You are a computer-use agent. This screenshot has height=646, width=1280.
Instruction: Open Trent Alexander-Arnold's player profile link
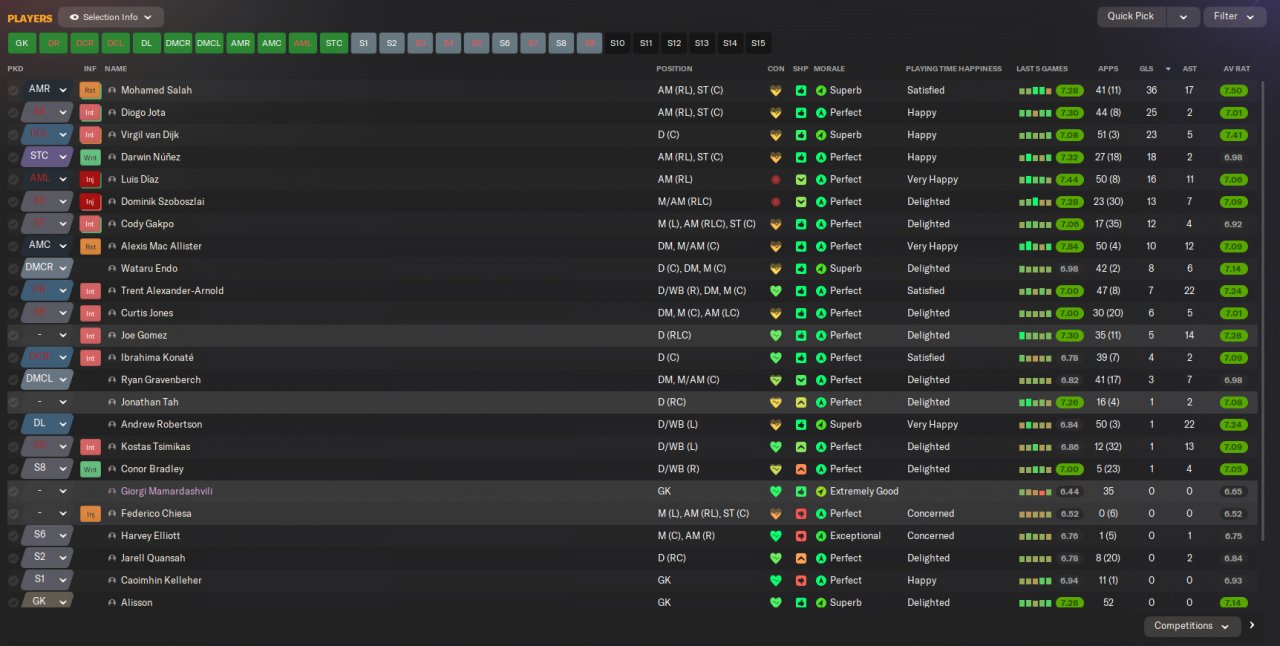coord(172,291)
